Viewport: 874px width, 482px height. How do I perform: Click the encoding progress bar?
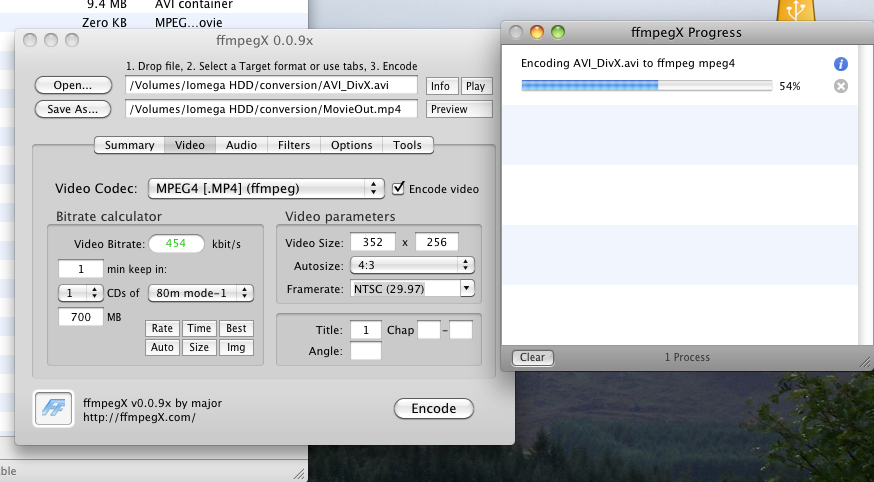pos(646,86)
